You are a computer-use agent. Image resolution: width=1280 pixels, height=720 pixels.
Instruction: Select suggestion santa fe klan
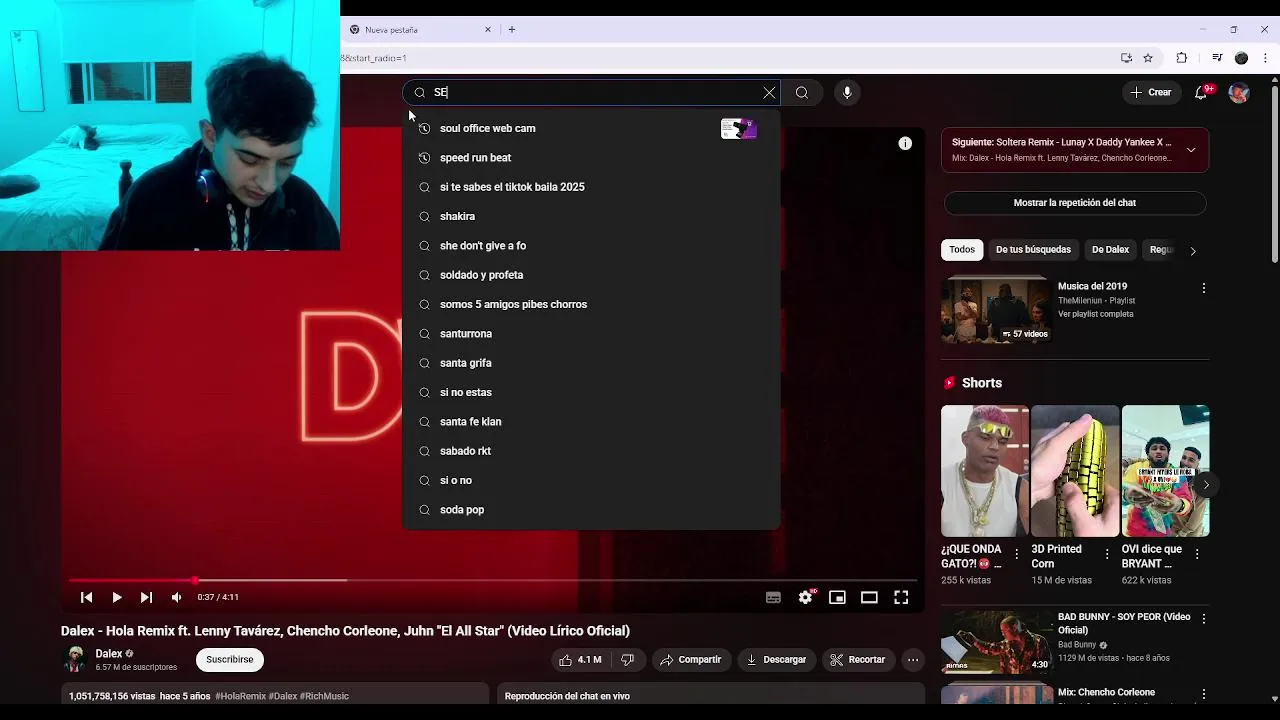(x=591, y=422)
